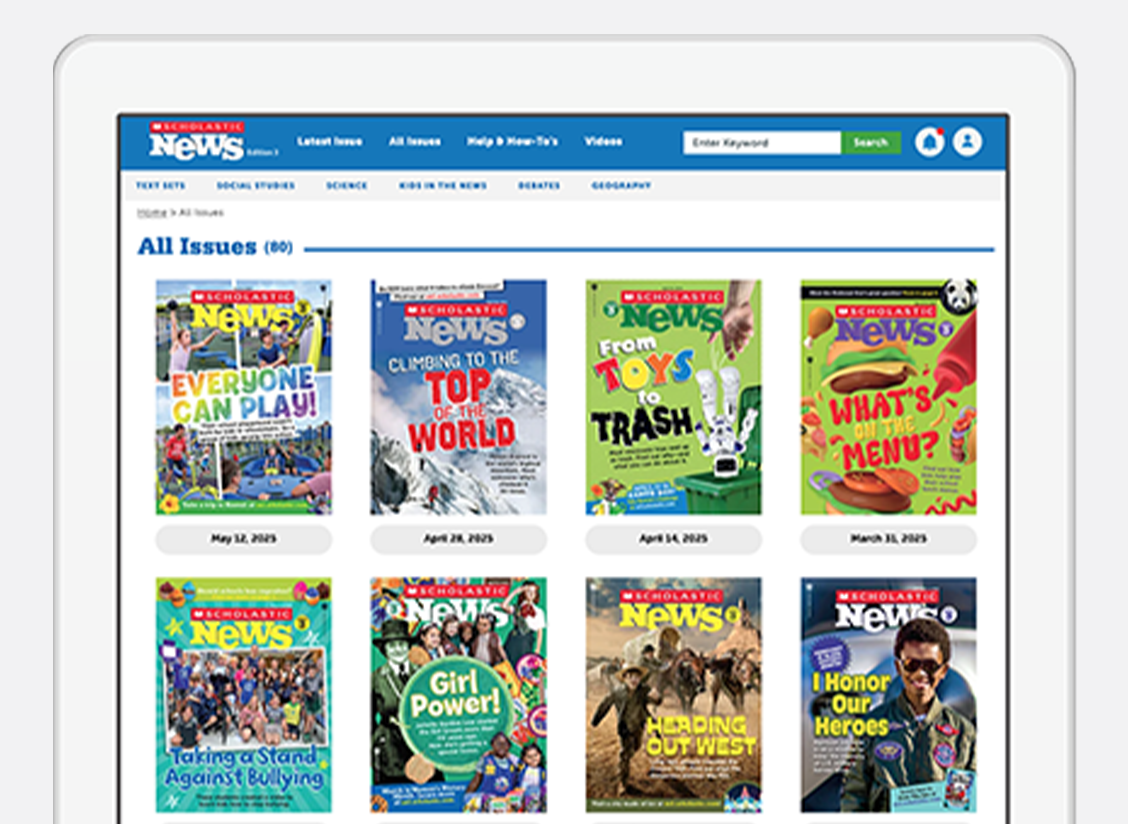The image size is (1128, 824).
Task: Select All Issues in navigation bar
Action: 415,142
